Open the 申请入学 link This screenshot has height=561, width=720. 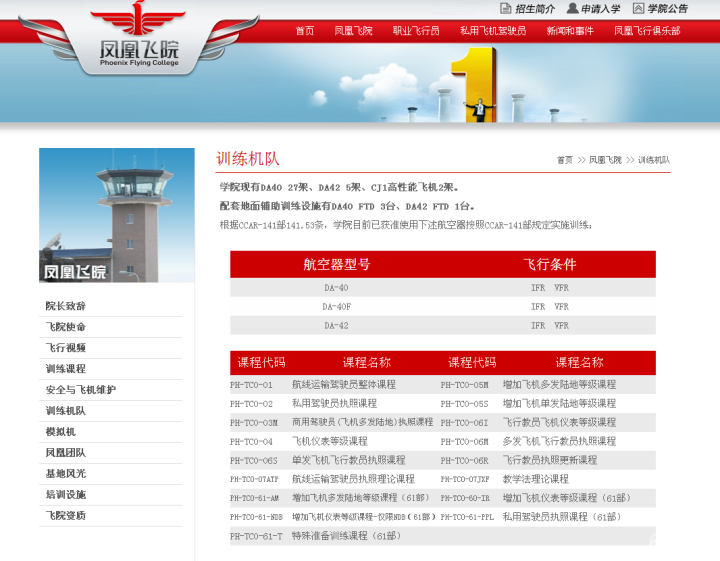601,9
